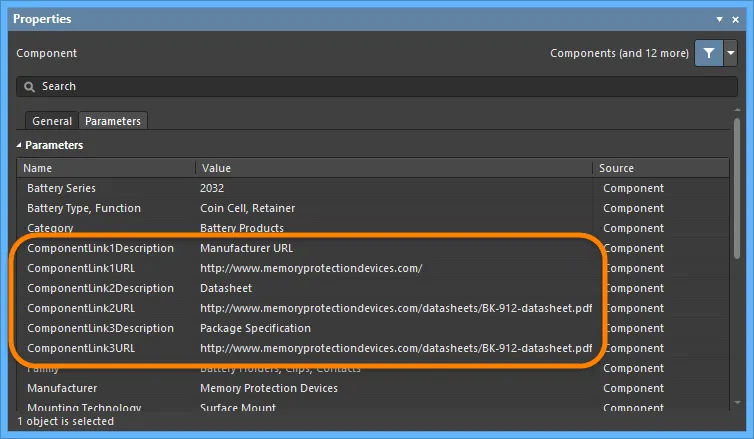Screen dimensions: 754x439
Task: Collapse the Parameters section
Action: coord(20,145)
